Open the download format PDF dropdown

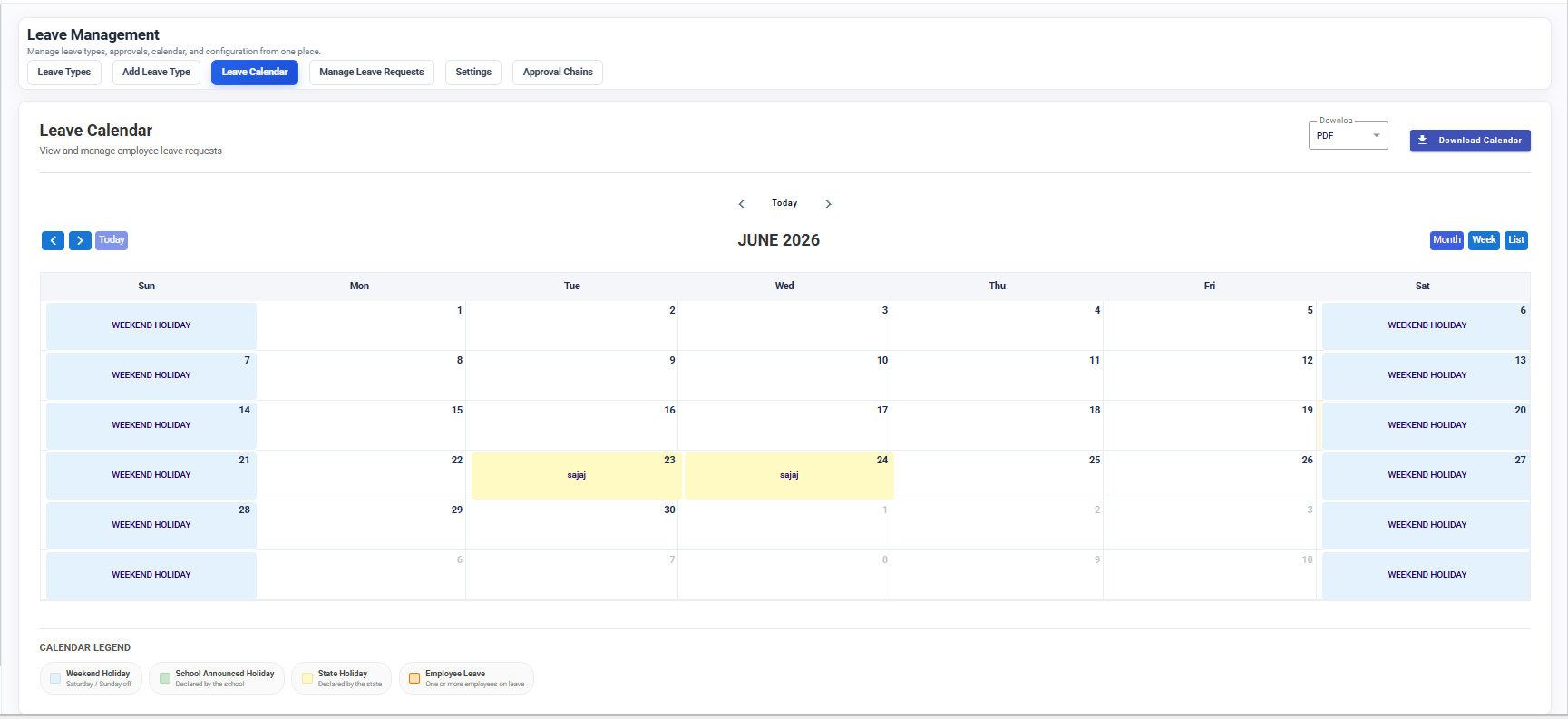click(1348, 136)
